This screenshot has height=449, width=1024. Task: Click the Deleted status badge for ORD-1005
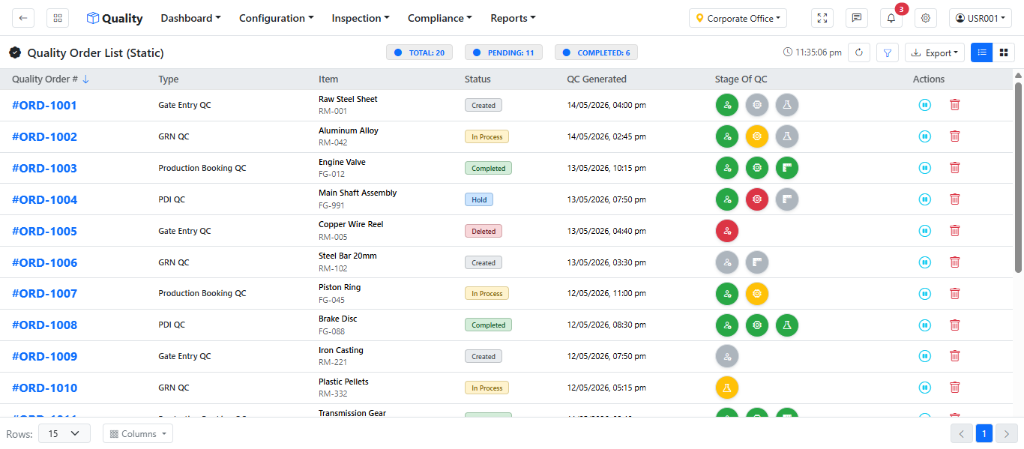point(483,230)
